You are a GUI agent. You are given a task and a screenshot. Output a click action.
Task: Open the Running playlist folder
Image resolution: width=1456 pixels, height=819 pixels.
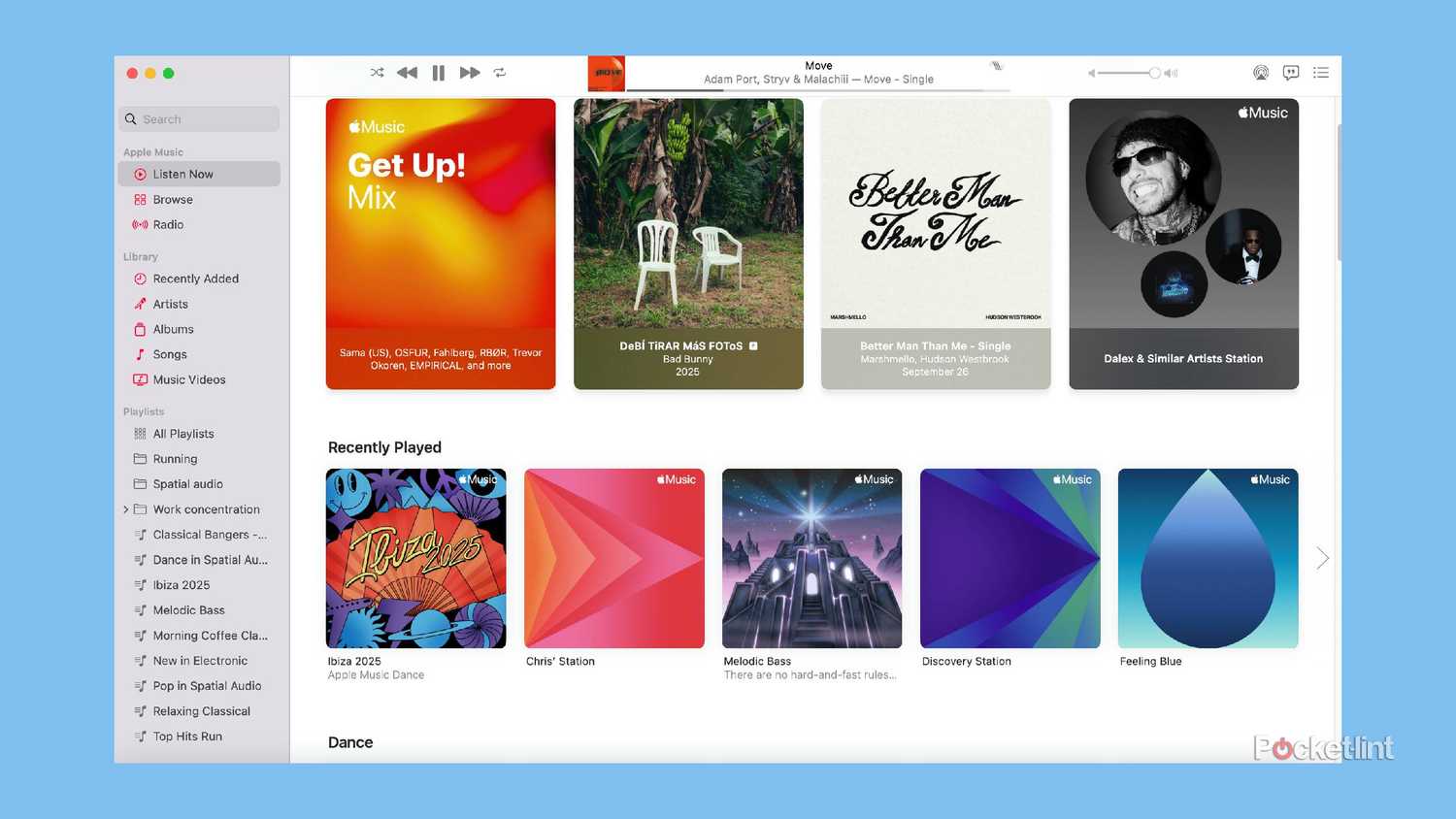175,459
